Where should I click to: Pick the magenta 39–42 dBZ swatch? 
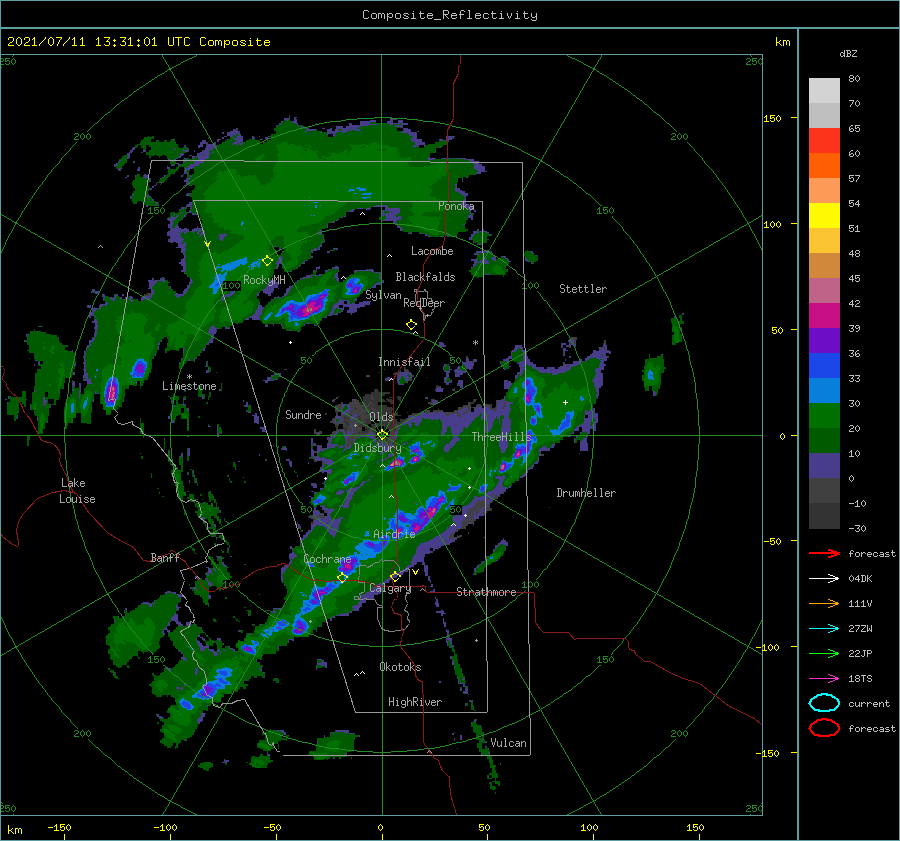tap(824, 316)
